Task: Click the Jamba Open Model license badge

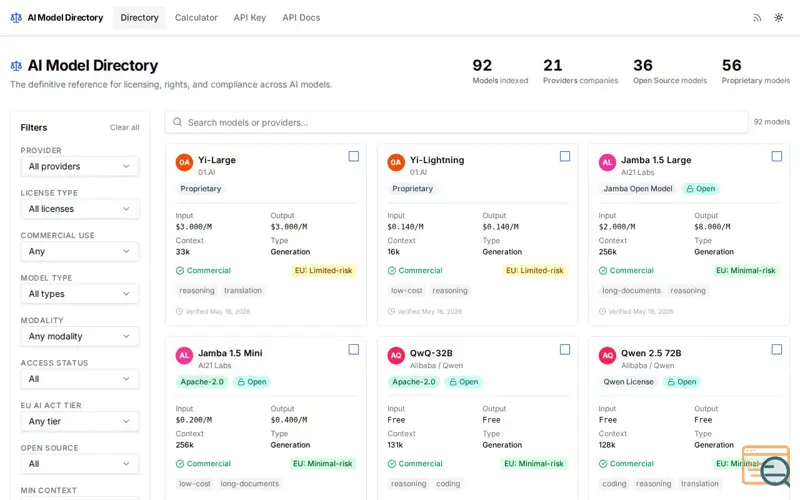Action: 638,189
